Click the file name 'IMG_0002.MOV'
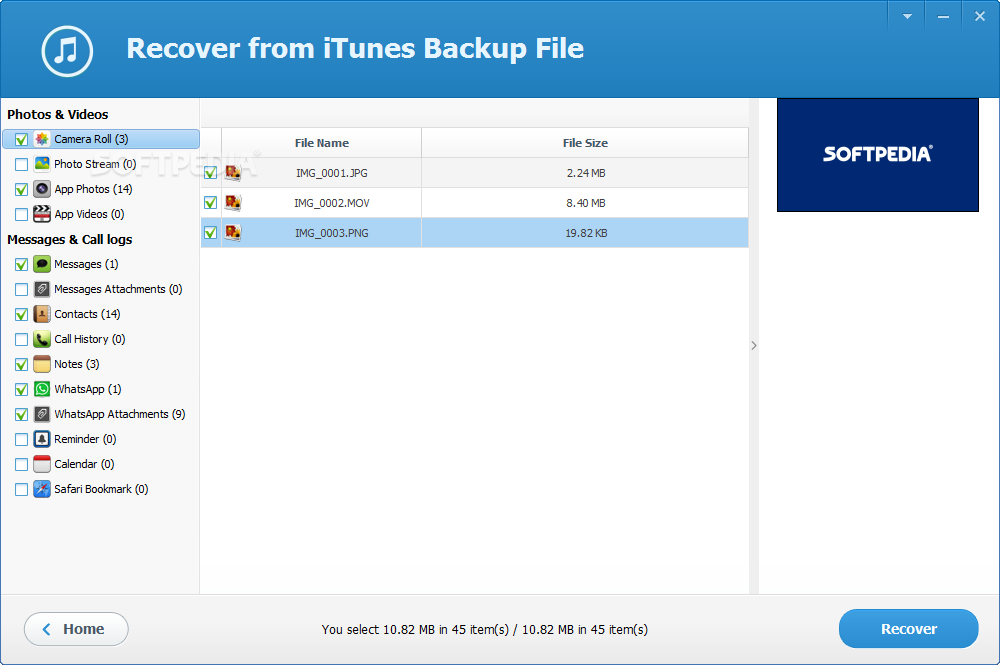 point(332,203)
